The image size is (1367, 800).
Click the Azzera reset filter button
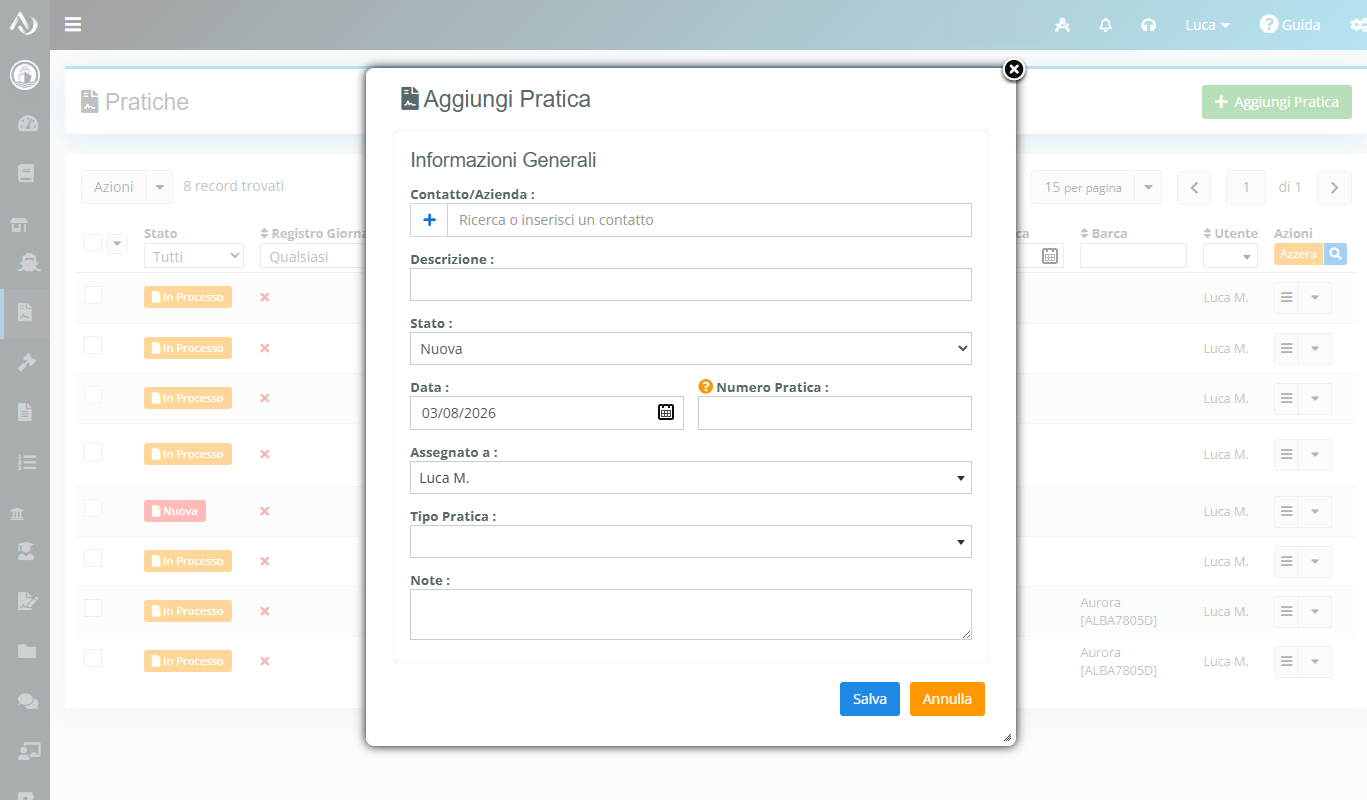[x=1298, y=254]
